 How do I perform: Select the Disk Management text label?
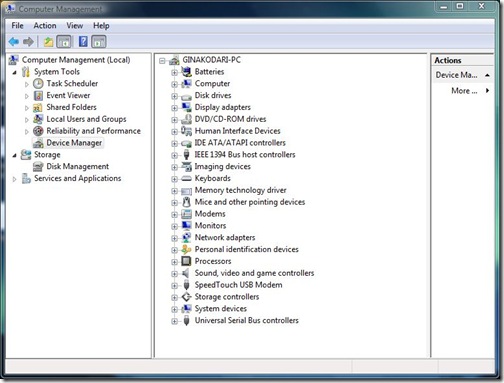tap(77, 166)
